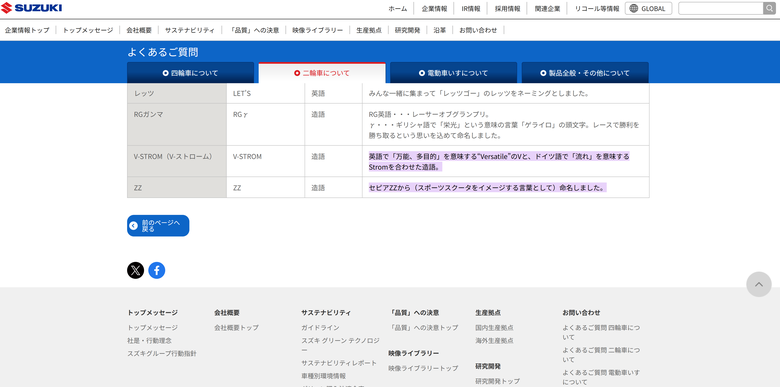Viewport: 780px width, 387px height.
Task: Click footer heading 生産拠点
Action: pyautogui.click(x=488, y=312)
